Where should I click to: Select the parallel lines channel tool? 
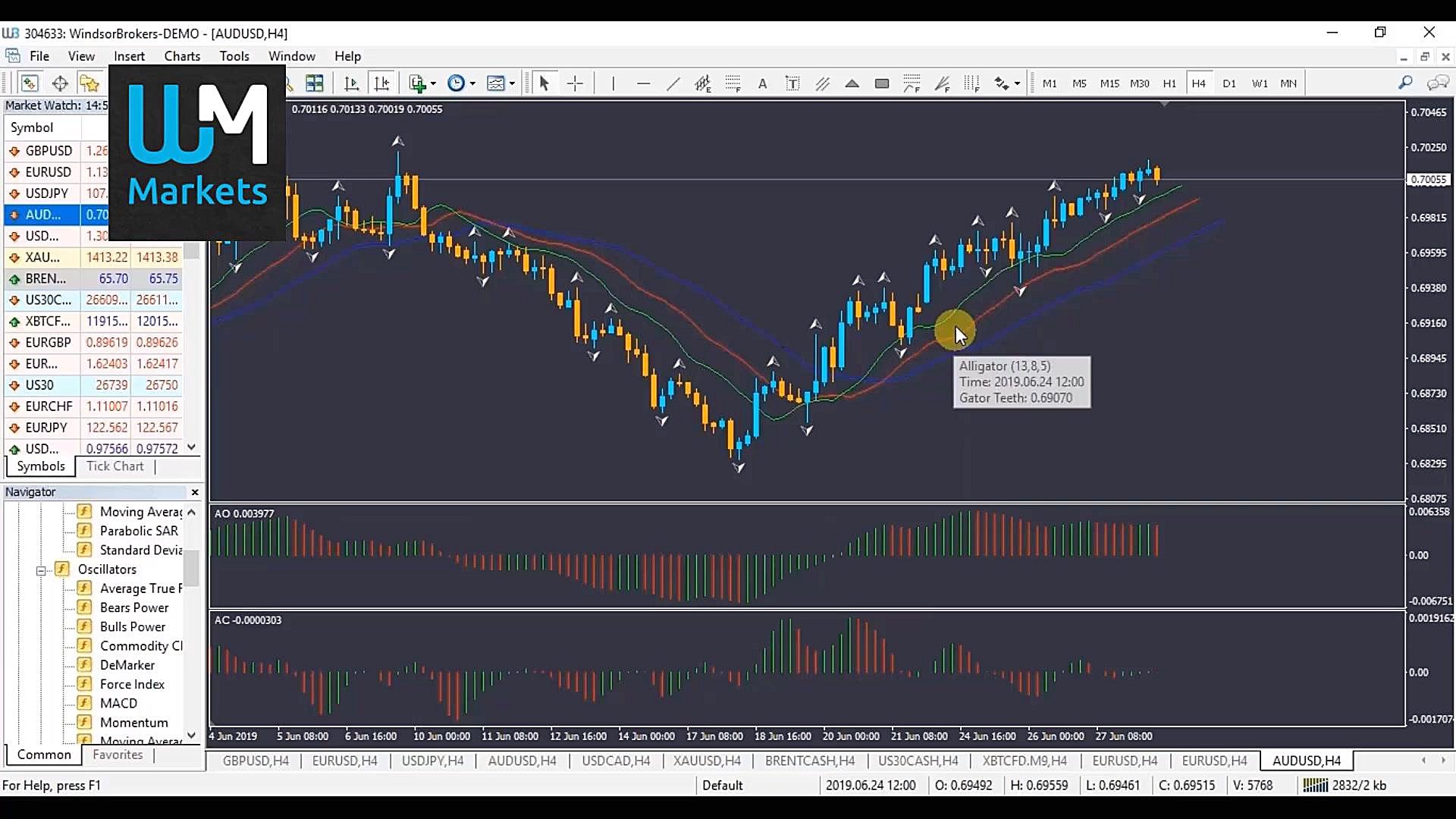(823, 83)
